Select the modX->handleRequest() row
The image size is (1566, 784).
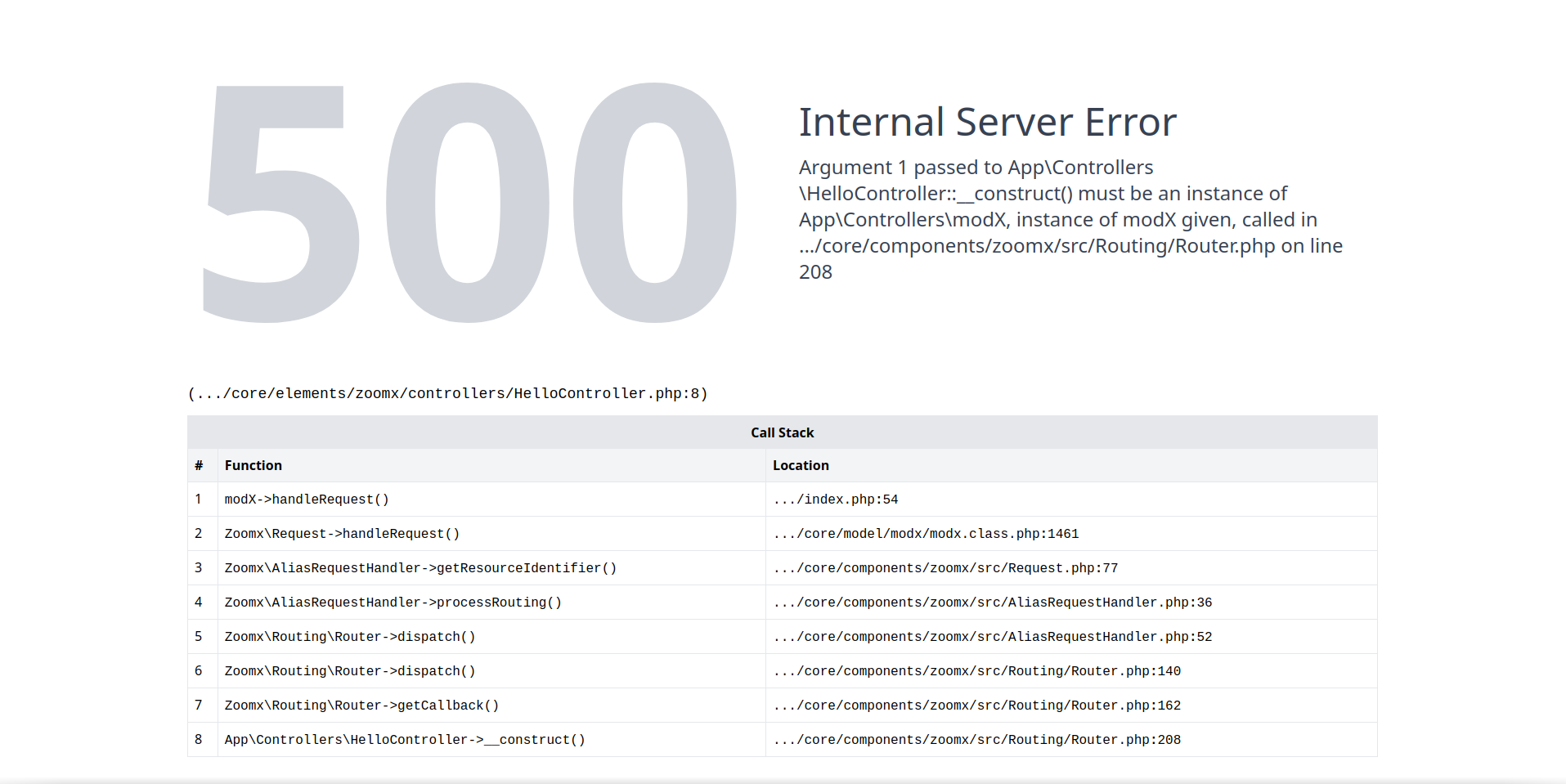(783, 500)
